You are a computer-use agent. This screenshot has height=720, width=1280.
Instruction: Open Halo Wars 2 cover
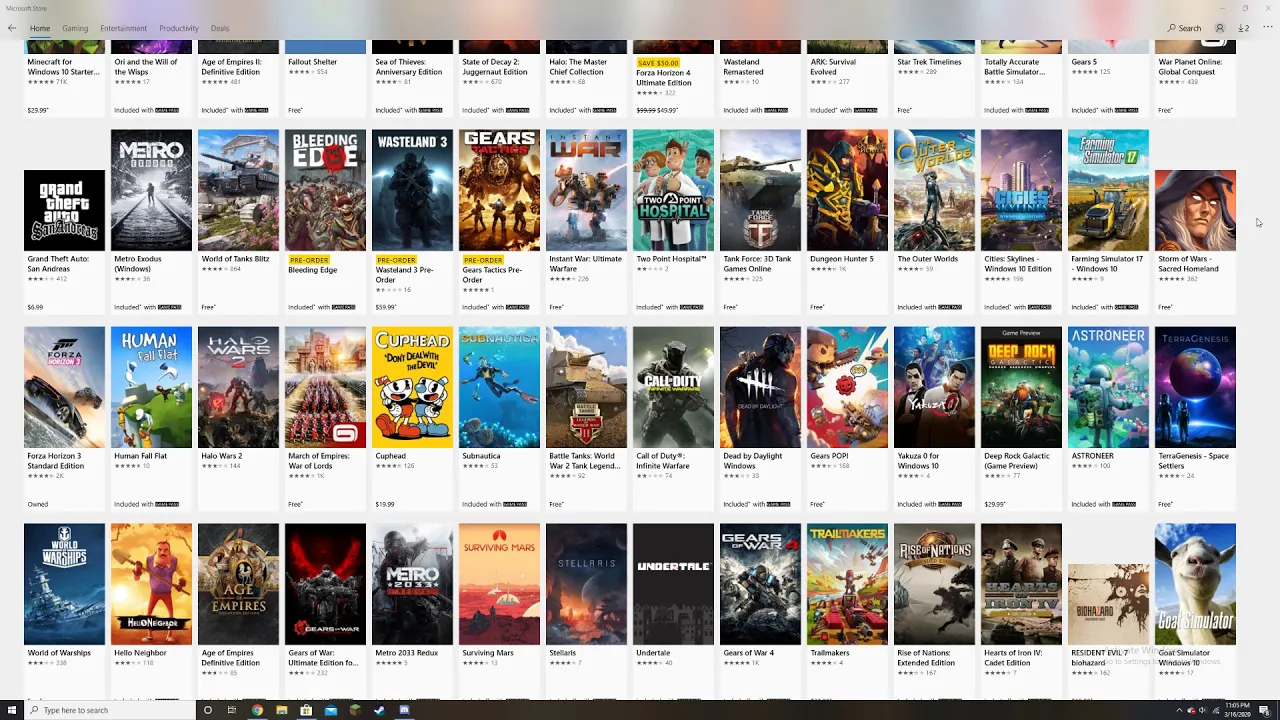pyautogui.click(x=238, y=387)
